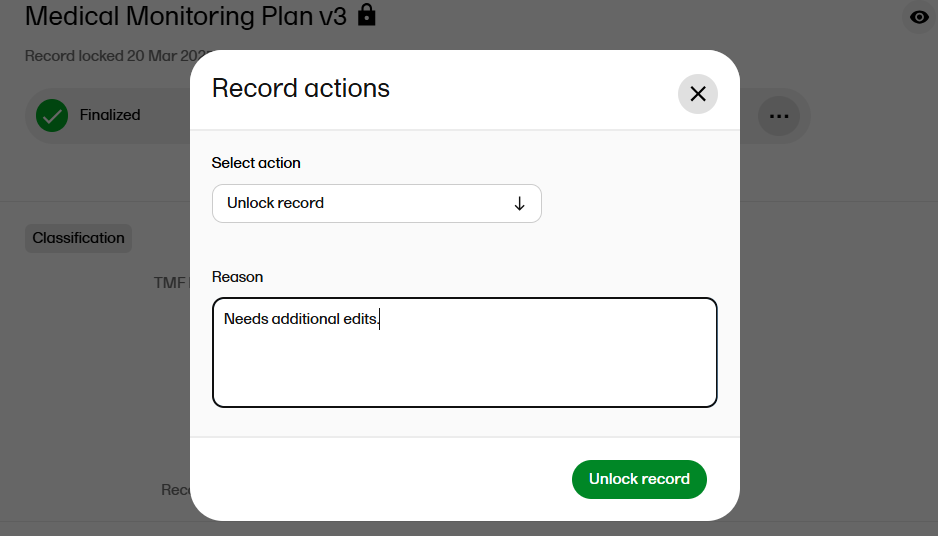The height and width of the screenshot is (536, 938).
Task: Click the Reason field label
Action: click(x=237, y=277)
